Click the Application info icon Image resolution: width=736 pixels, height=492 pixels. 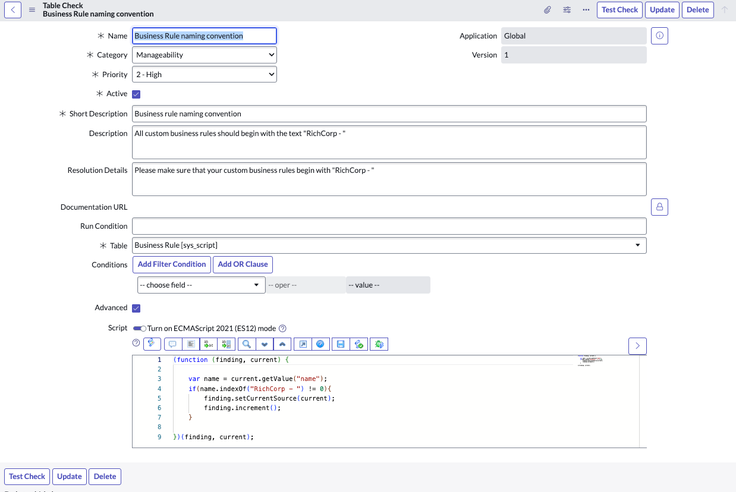(x=659, y=36)
